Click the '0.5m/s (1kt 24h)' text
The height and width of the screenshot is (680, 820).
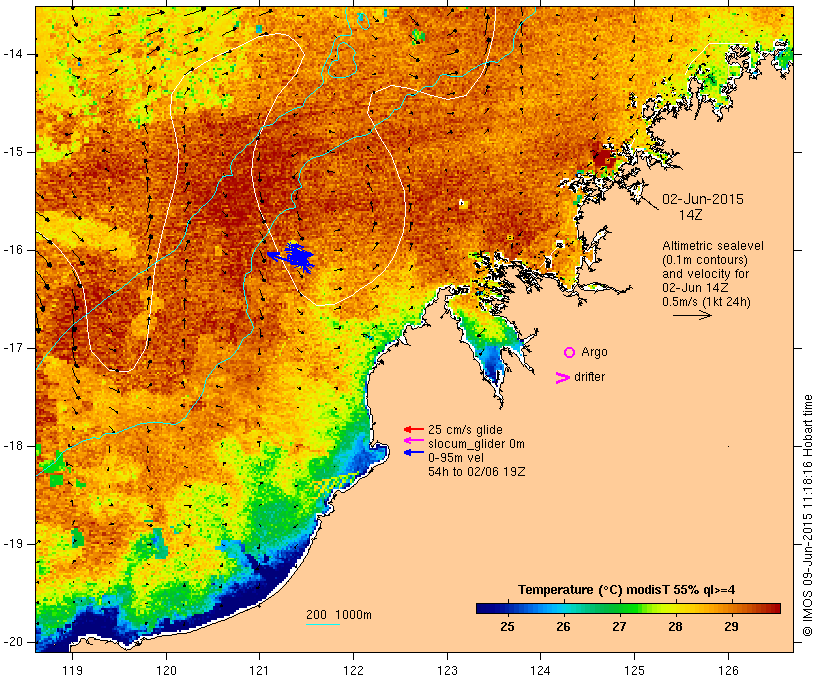tap(706, 302)
